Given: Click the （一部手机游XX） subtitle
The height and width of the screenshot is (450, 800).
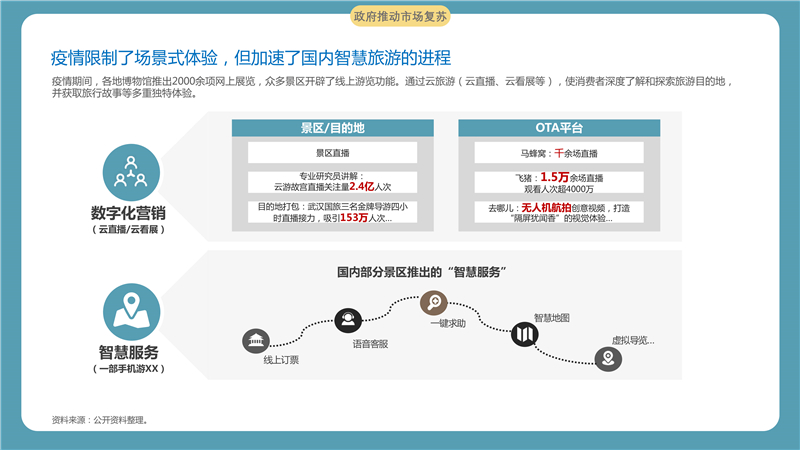Looking at the screenshot, I should 129,369.
